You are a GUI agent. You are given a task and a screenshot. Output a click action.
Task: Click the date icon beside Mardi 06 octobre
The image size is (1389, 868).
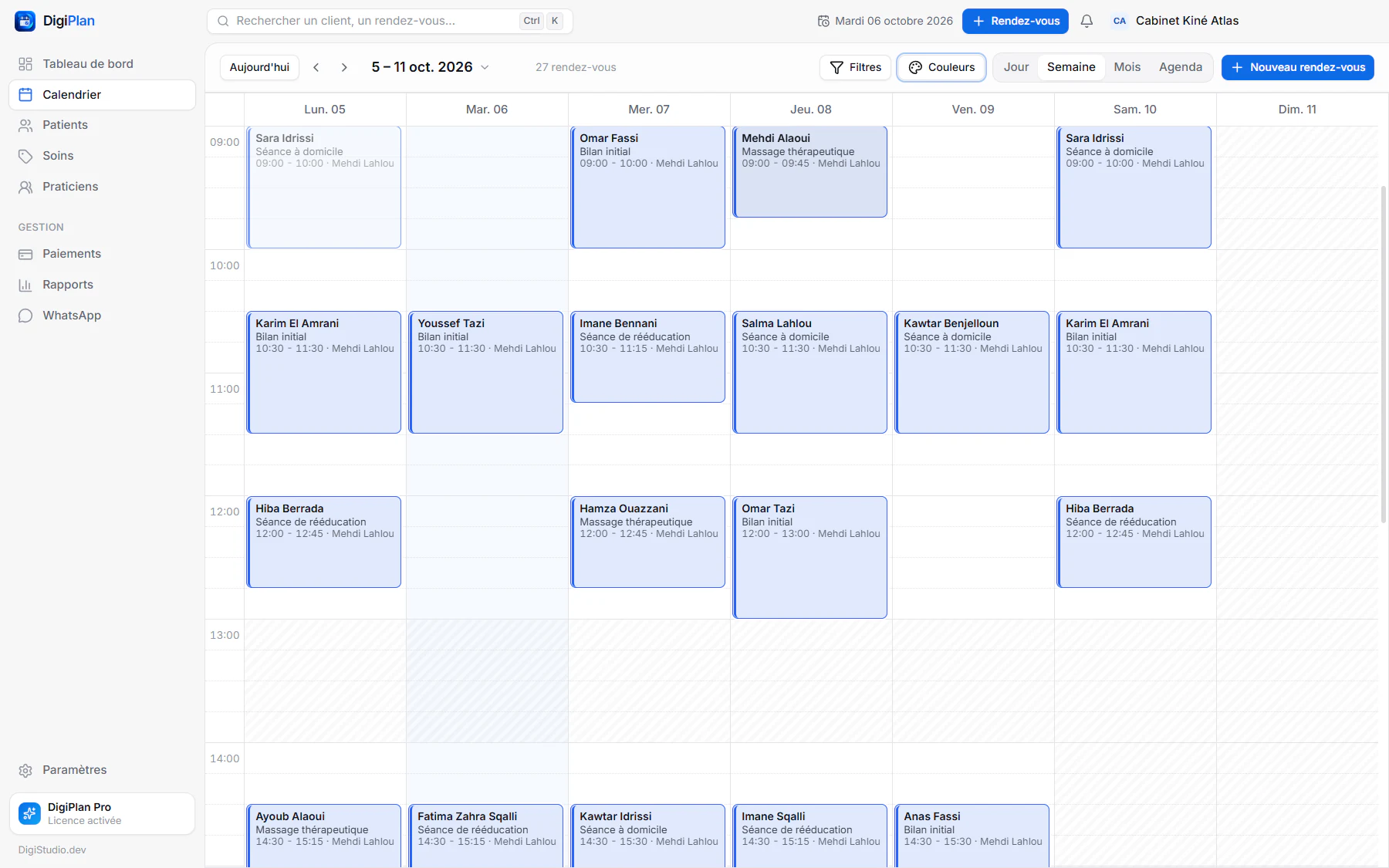point(823,21)
